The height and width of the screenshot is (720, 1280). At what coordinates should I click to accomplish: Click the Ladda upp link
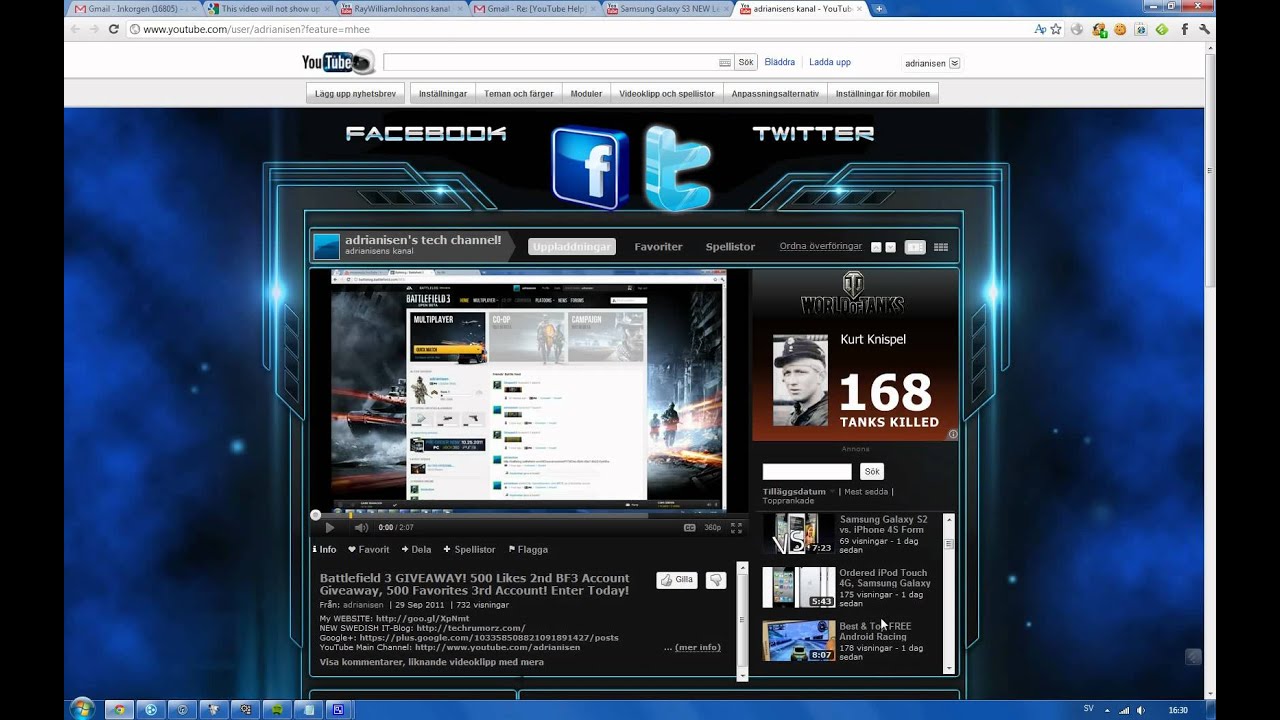click(x=830, y=62)
